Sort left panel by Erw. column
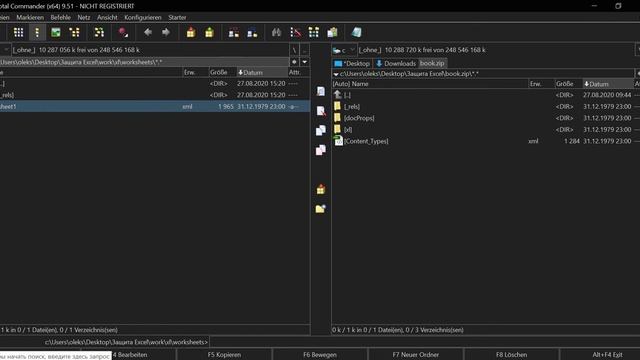This screenshot has width=640, height=360. (x=196, y=72)
